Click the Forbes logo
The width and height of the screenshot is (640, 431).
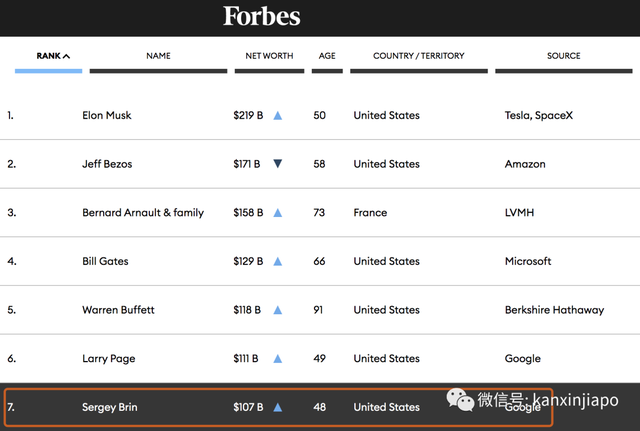pyautogui.click(x=262, y=16)
